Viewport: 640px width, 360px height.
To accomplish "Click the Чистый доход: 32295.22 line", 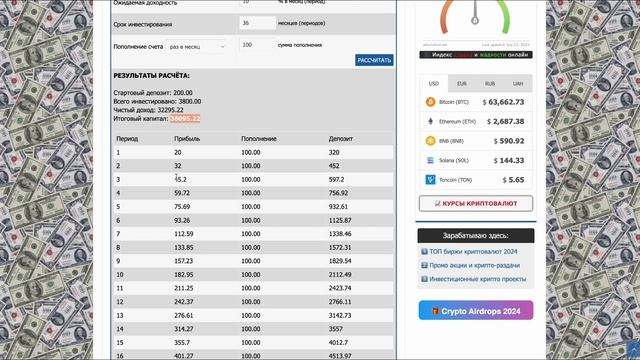I will tap(148, 110).
